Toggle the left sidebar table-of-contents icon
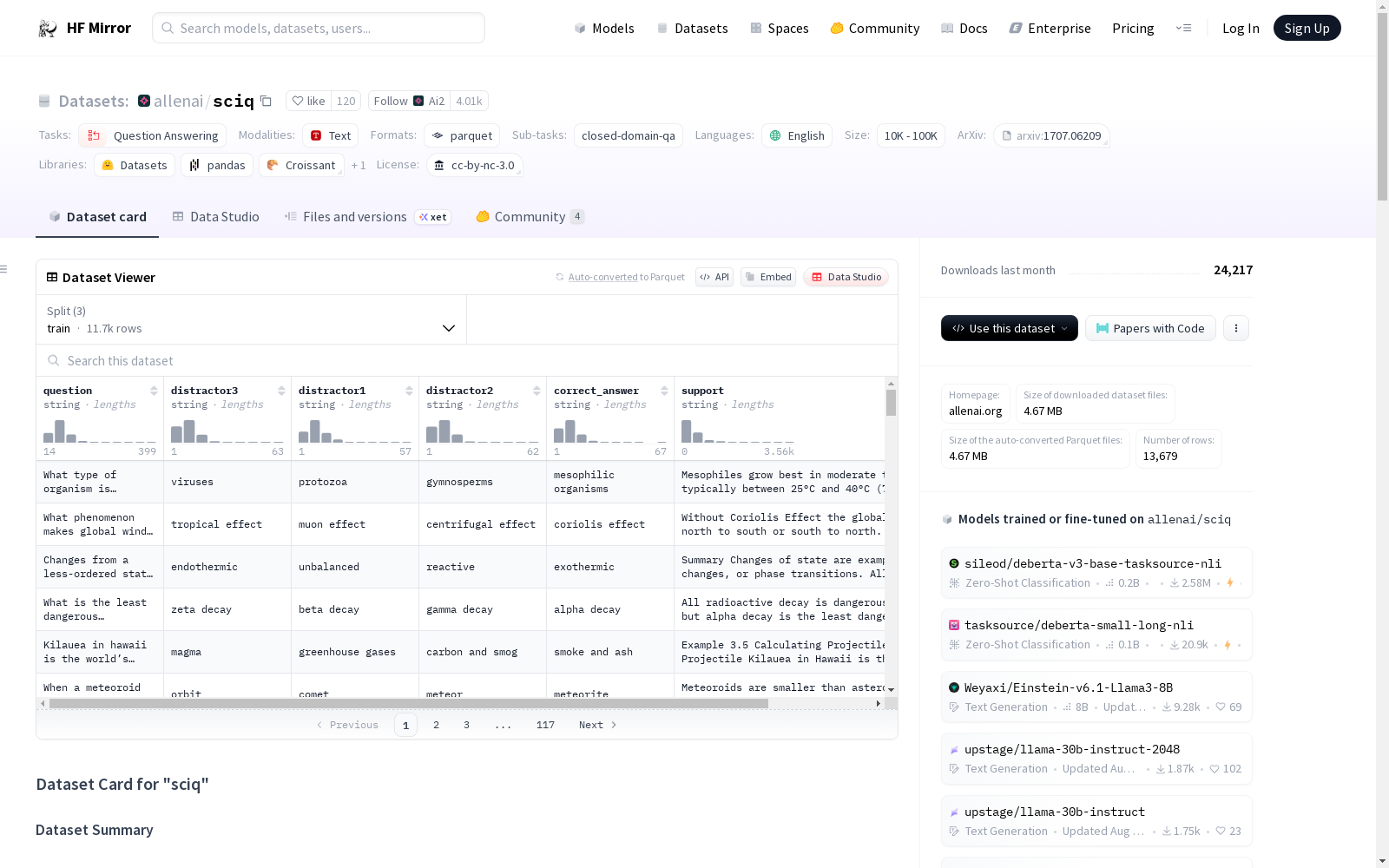Image resolution: width=1389 pixels, height=868 pixels. click(4, 269)
